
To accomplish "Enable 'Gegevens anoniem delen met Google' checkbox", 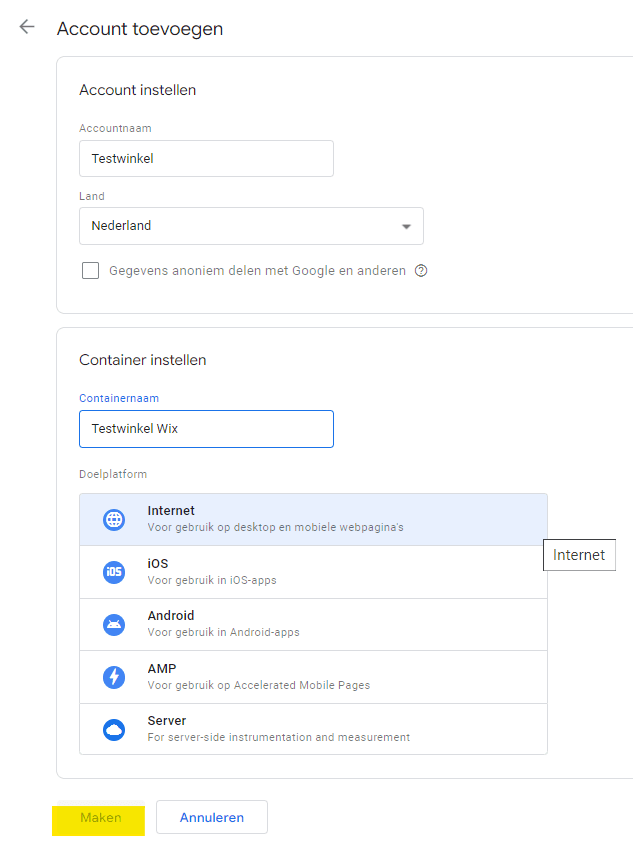I will point(91,271).
